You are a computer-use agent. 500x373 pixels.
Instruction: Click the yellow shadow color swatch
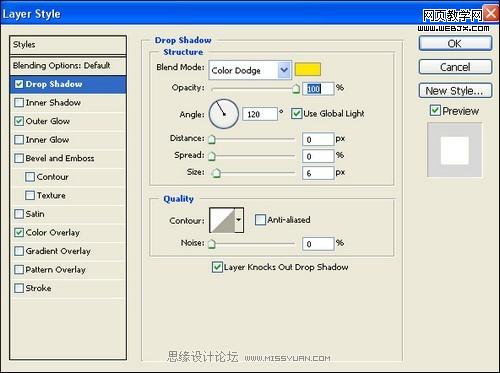click(308, 69)
